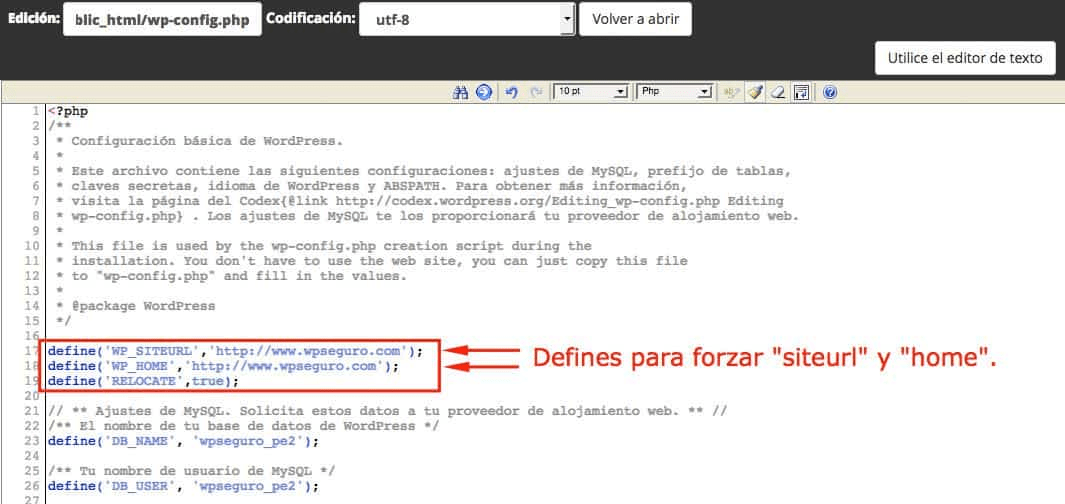Click Utilice el editor de texto button
The image size is (1065, 504).
965,58
